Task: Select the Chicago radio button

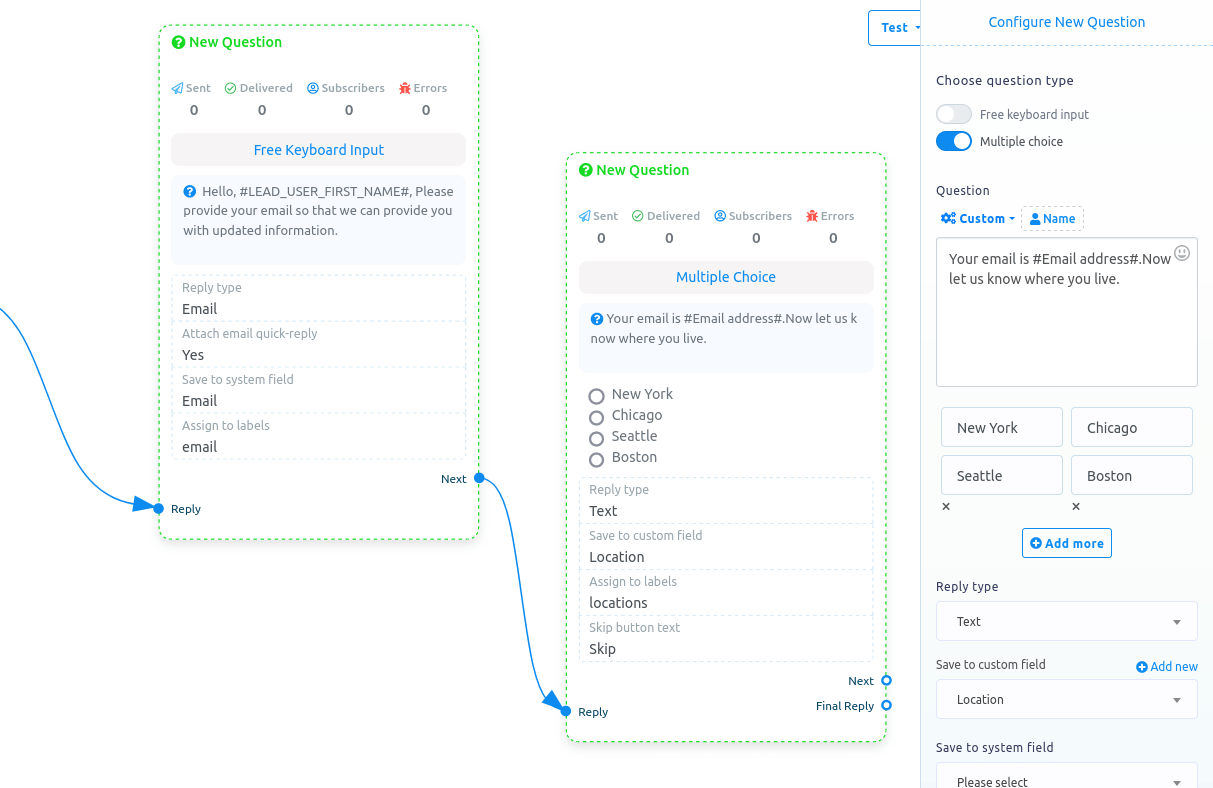Action: point(596,415)
